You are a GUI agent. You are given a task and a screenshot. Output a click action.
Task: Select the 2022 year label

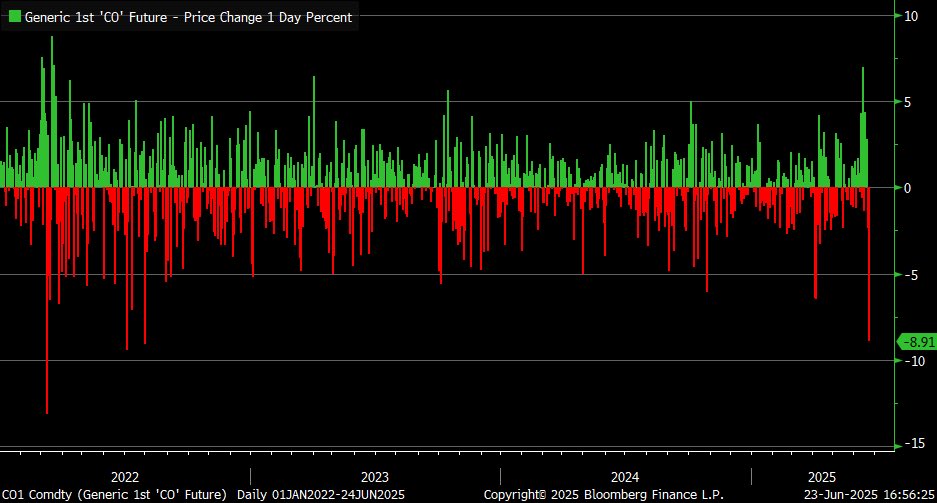(125, 477)
